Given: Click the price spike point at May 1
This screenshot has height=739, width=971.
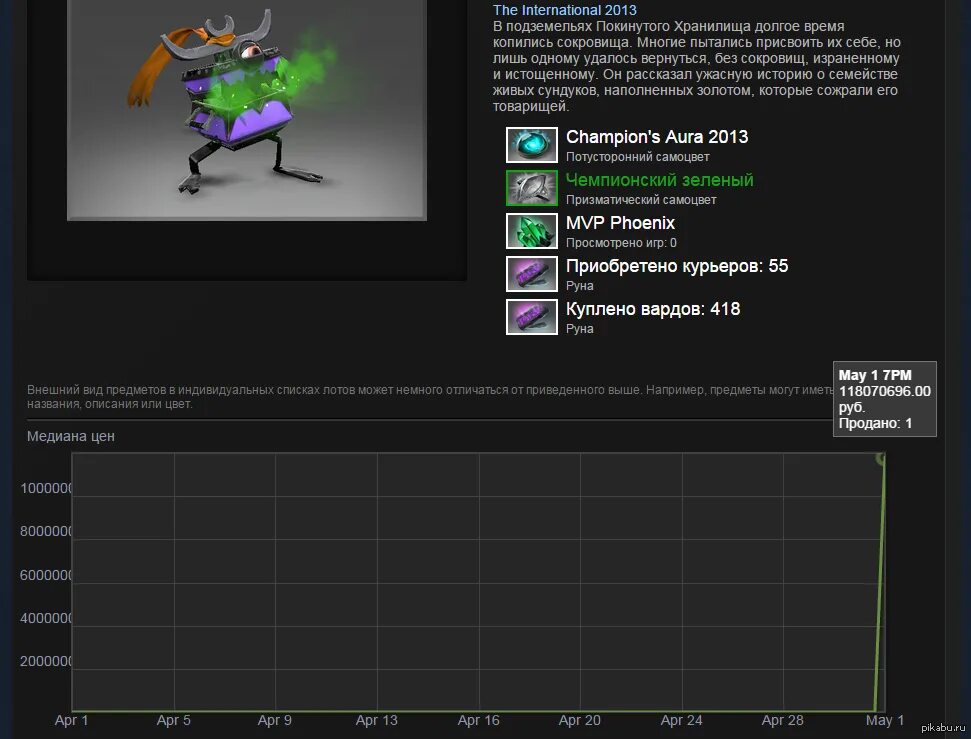Looking at the screenshot, I should pos(881,458).
